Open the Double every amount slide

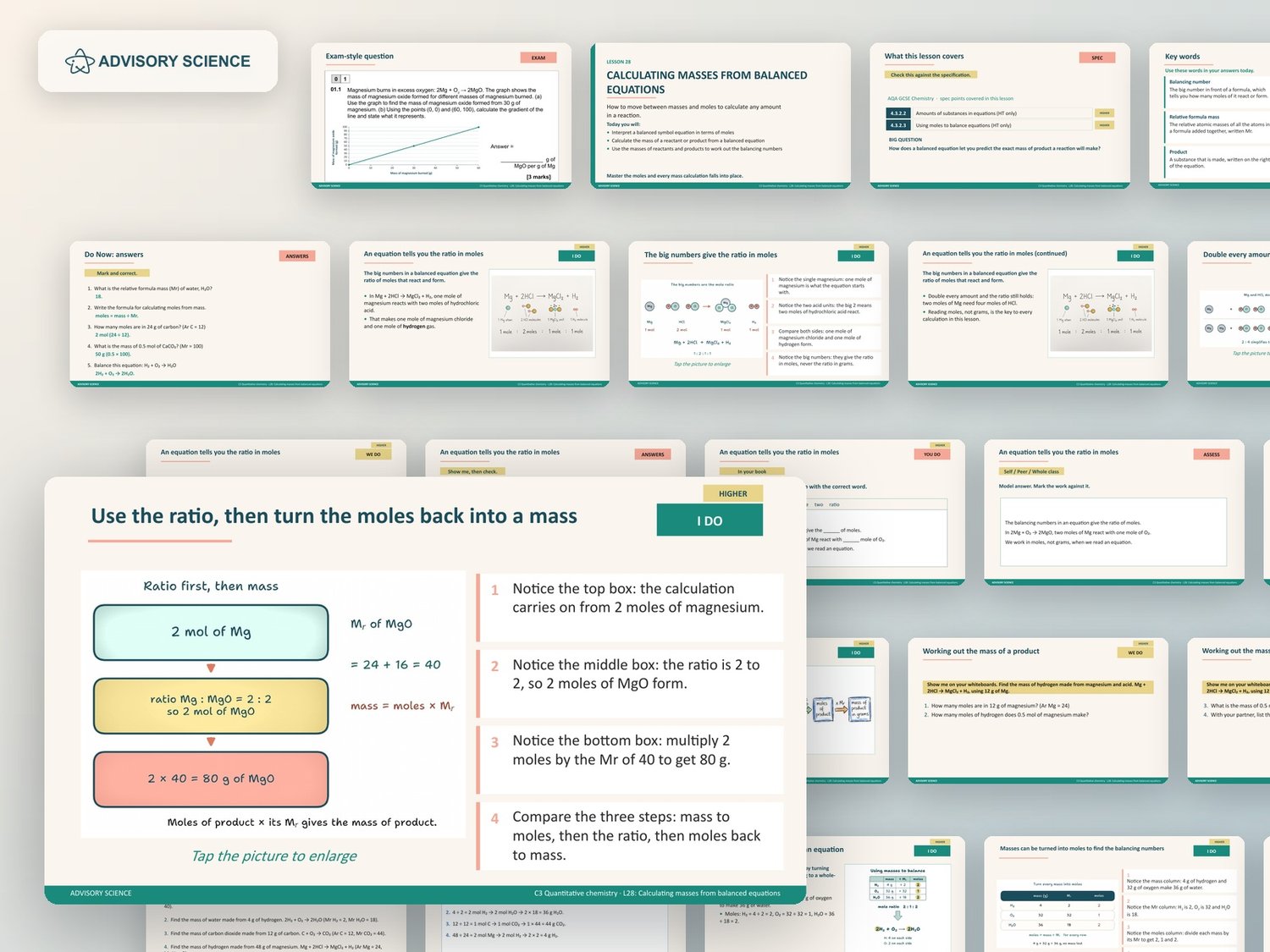[1229, 314]
